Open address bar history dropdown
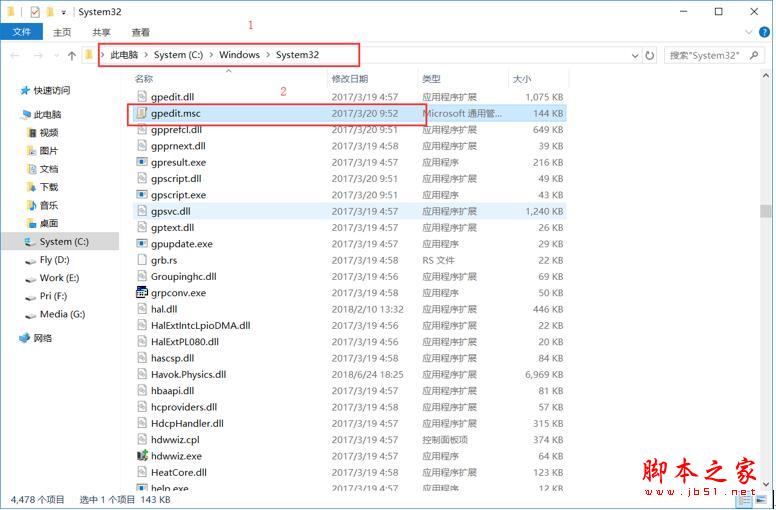The image size is (776, 510). pos(635,56)
